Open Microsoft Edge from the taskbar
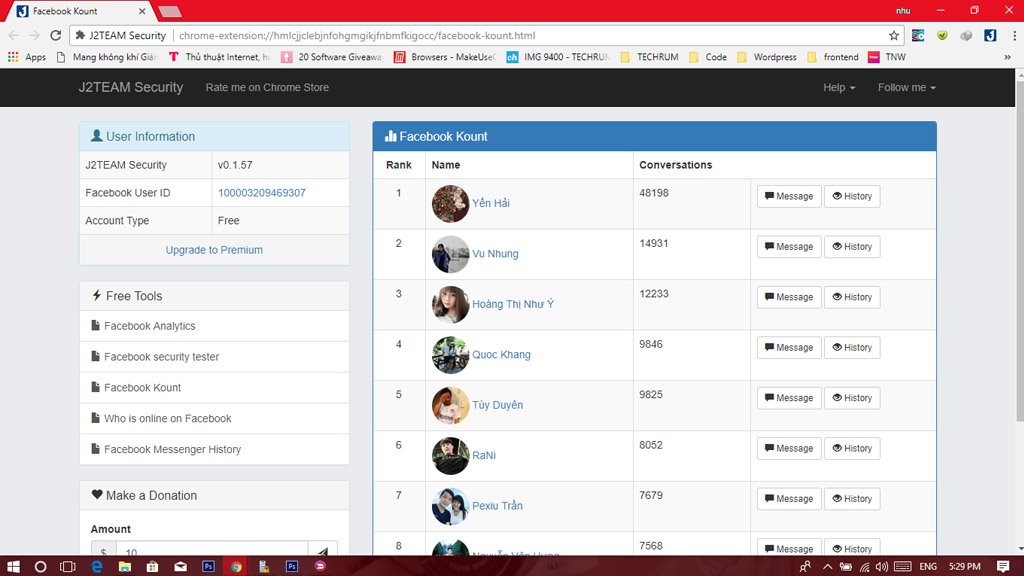The height and width of the screenshot is (576, 1024). (97, 566)
